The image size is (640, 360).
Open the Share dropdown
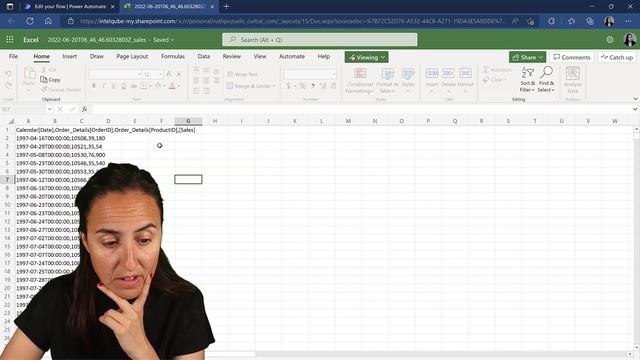(527, 57)
